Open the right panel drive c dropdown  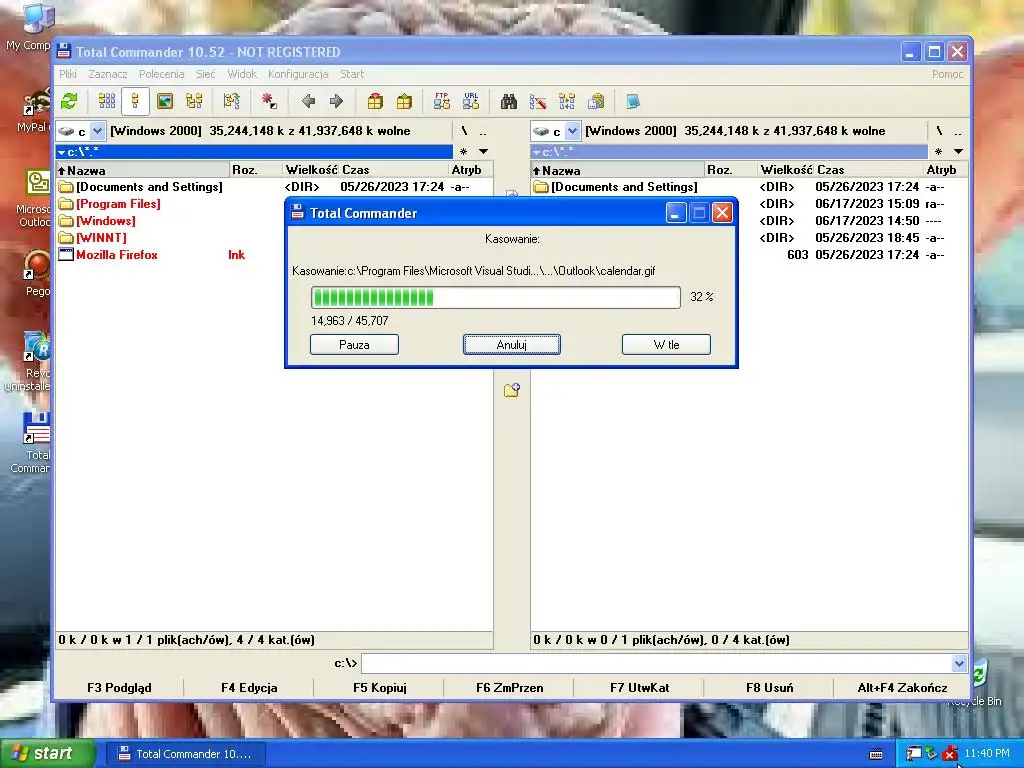(x=572, y=131)
